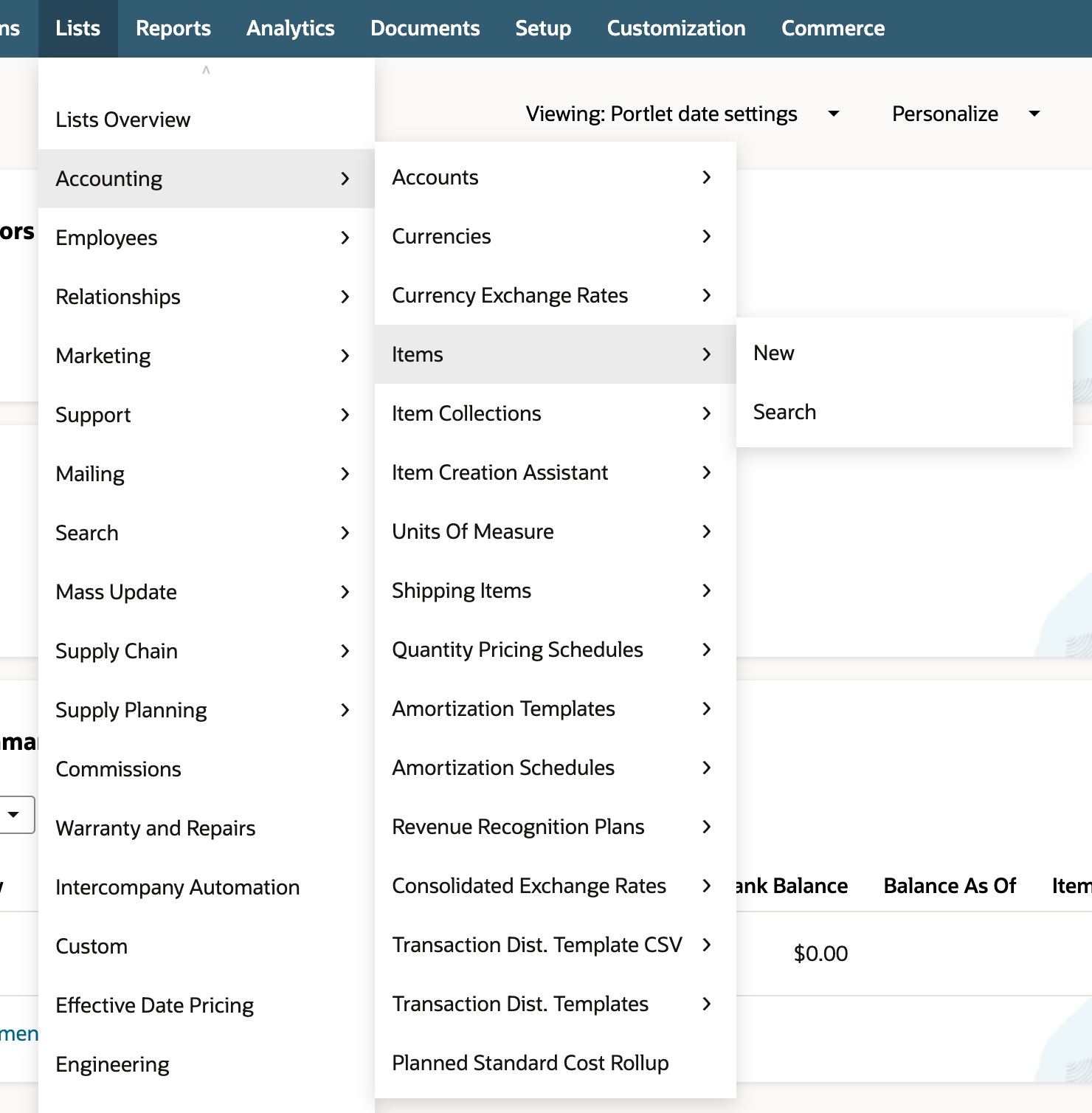Expand the Mailing submenu
Viewport: 1092px width, 1113px height.
[x=207, y=474]
